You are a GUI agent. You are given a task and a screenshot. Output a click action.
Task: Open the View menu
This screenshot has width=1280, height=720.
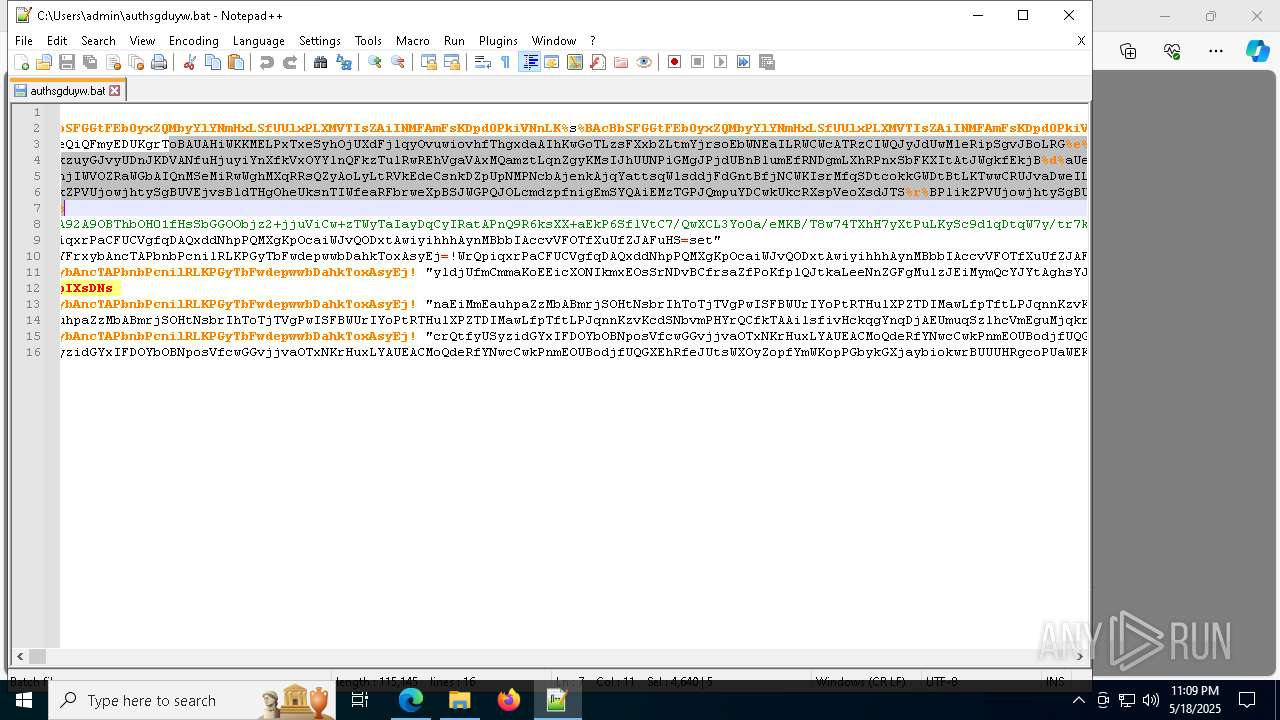[142, 41]
